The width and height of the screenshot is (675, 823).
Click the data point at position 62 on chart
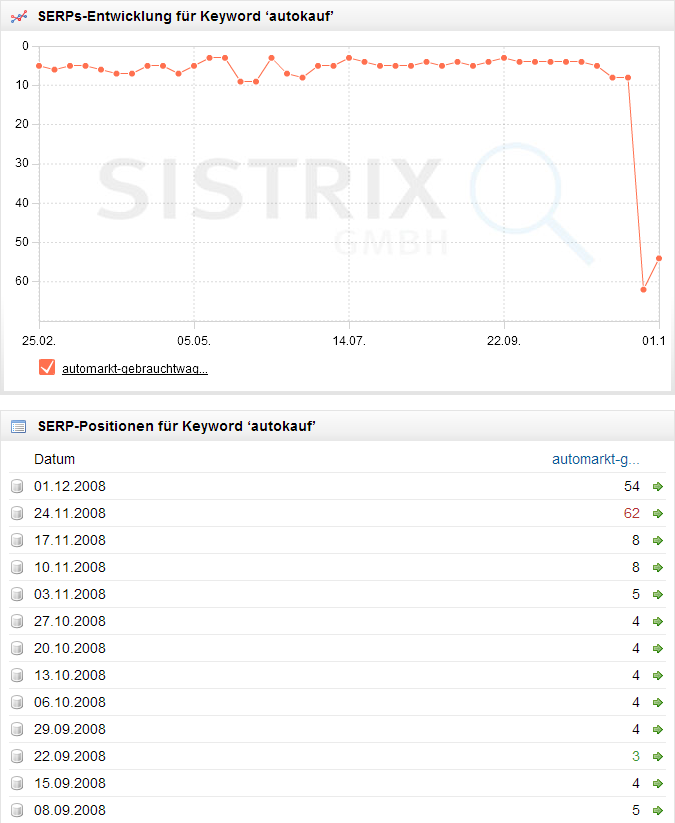[643, 290]
